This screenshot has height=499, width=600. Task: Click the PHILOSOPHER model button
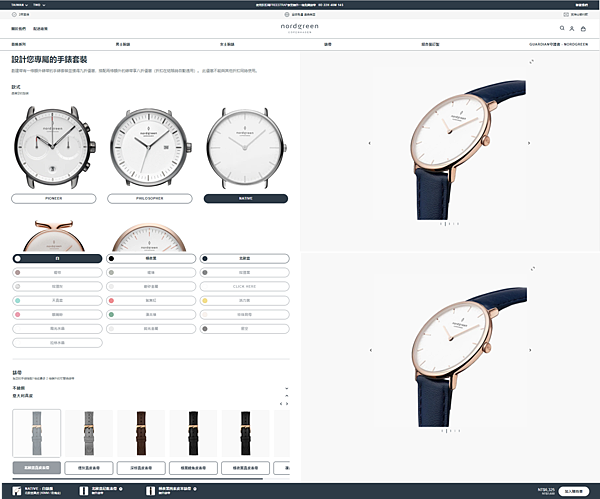(150, 199)
